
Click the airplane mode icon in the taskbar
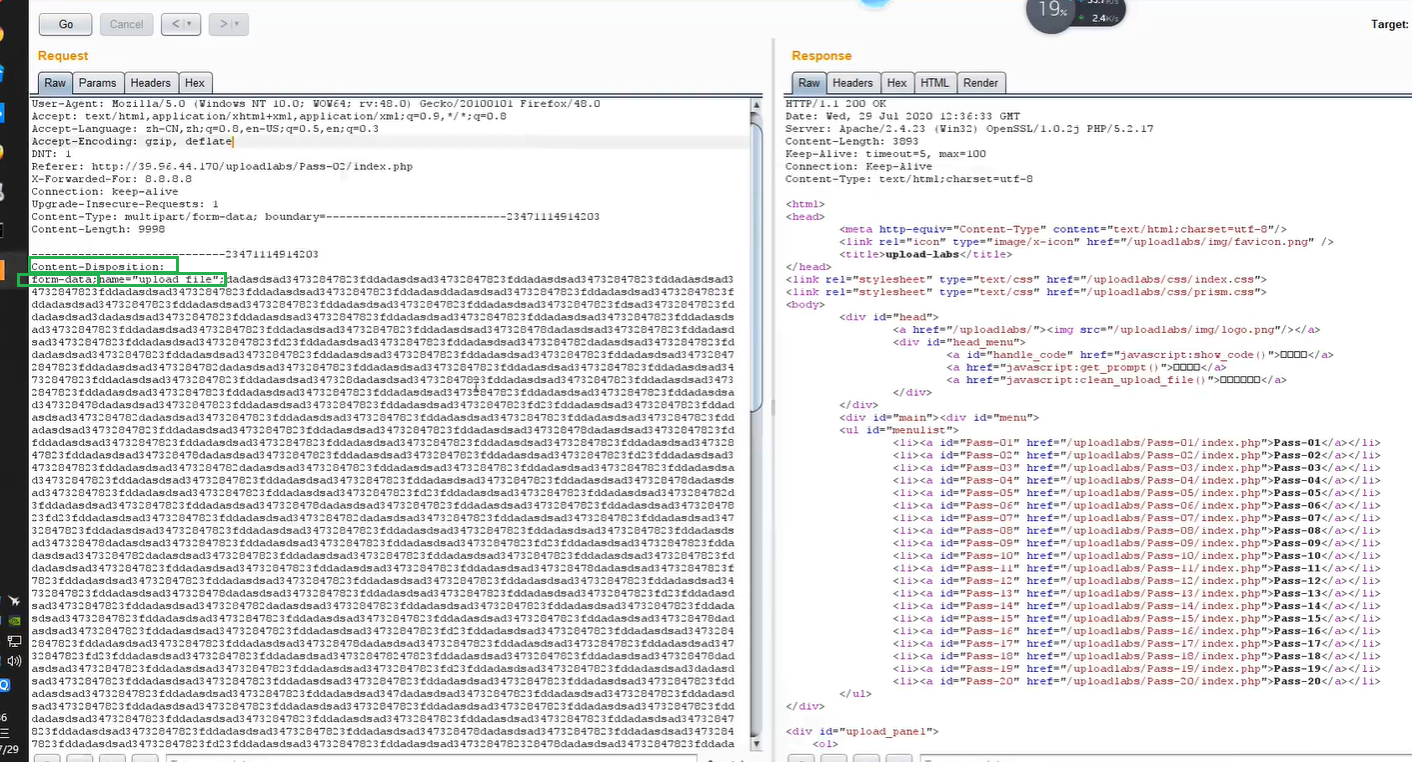coord(14,601)
